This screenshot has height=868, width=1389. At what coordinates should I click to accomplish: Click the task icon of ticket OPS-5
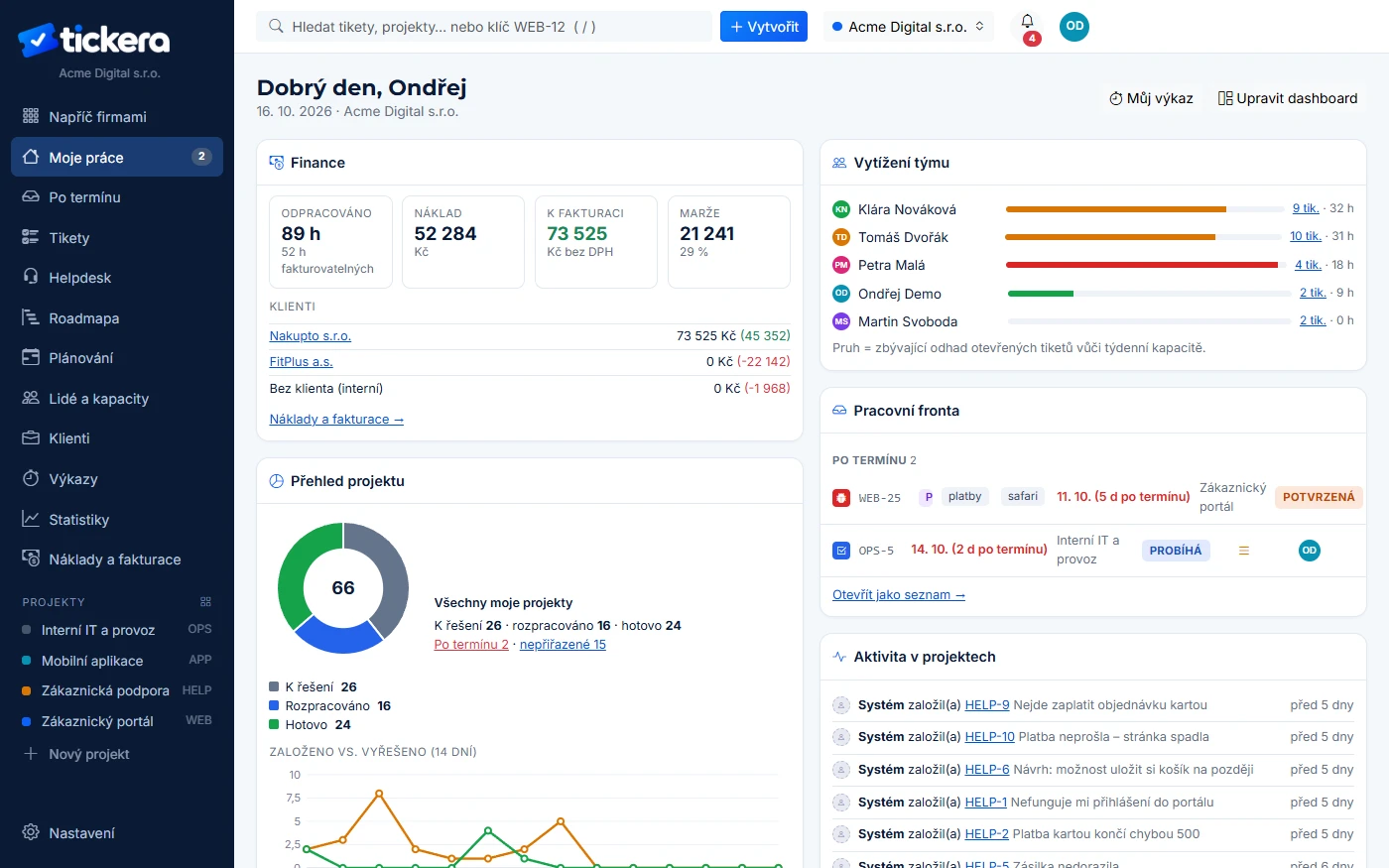tap(841, 550)
